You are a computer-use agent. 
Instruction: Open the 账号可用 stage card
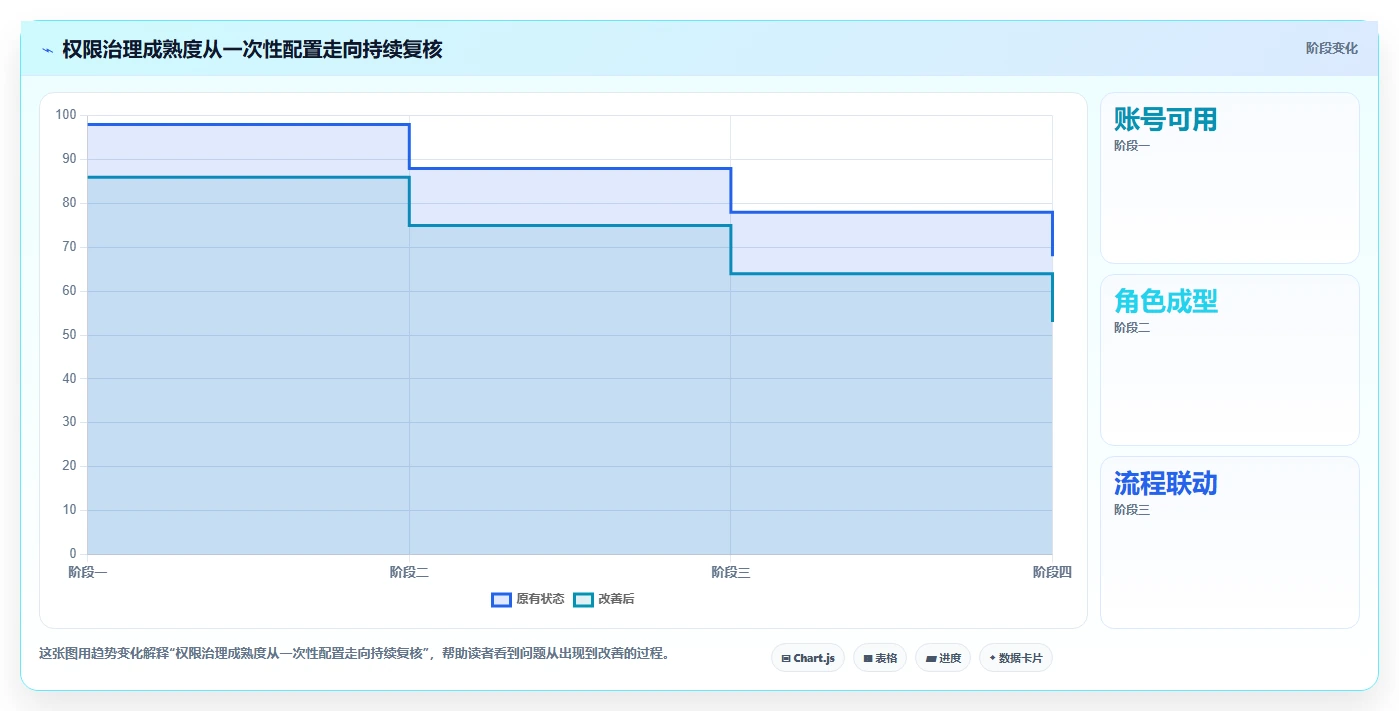(1230, 178)
